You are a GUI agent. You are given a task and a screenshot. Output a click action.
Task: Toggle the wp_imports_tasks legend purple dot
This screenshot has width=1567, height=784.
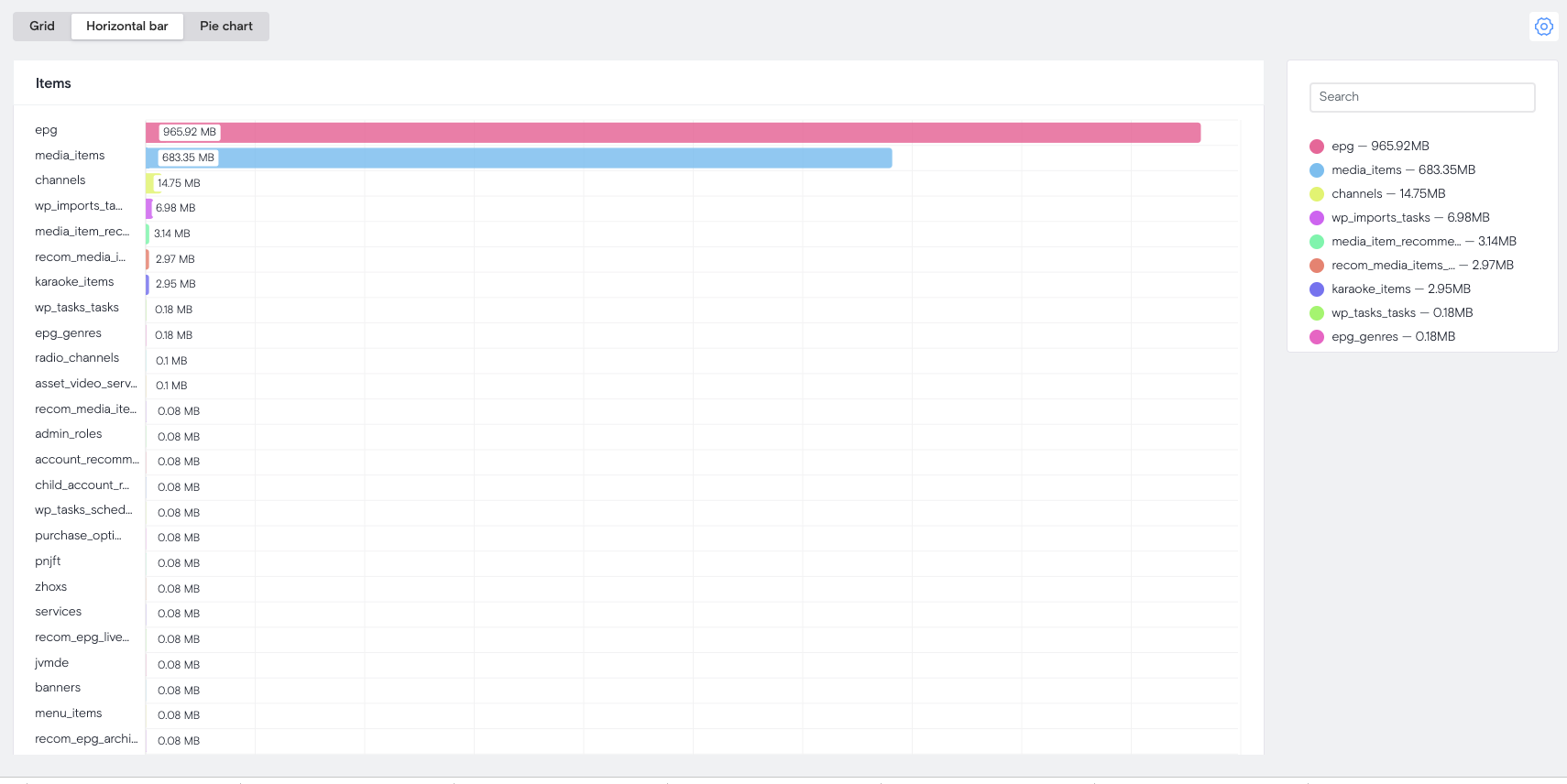coord(1317,218)
